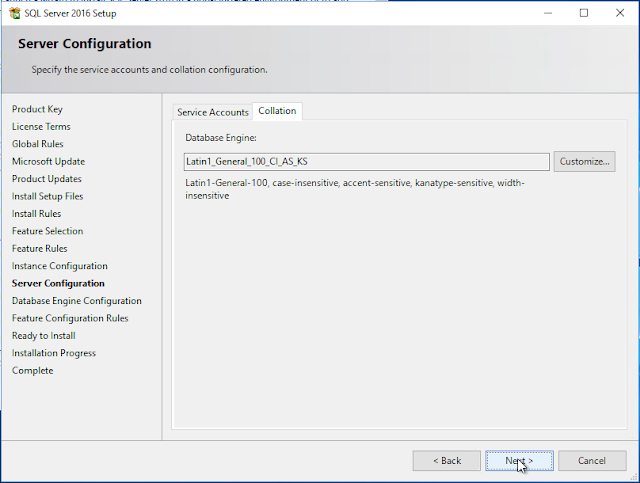
Task: Click the Database Engine collation field
Action: pos(367,162)
